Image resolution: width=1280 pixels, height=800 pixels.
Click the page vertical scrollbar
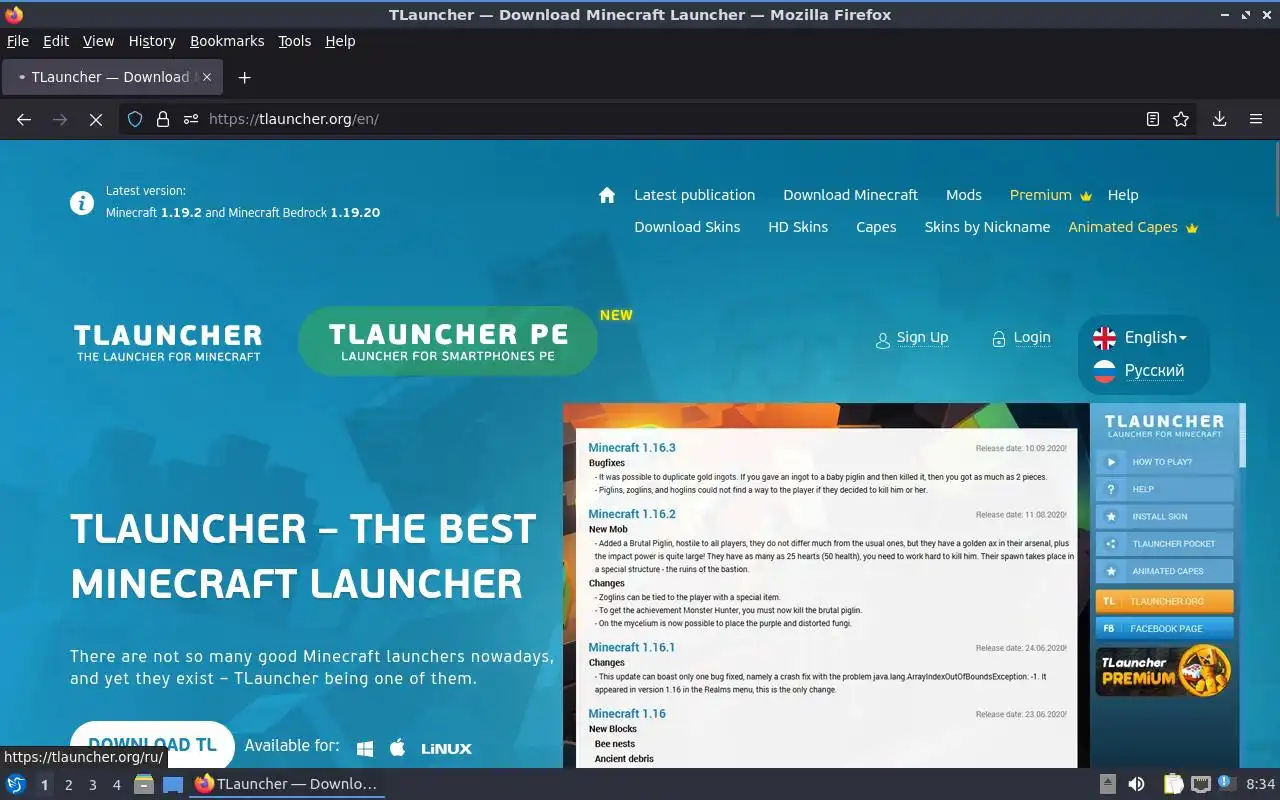click(x=1276, y=178)
